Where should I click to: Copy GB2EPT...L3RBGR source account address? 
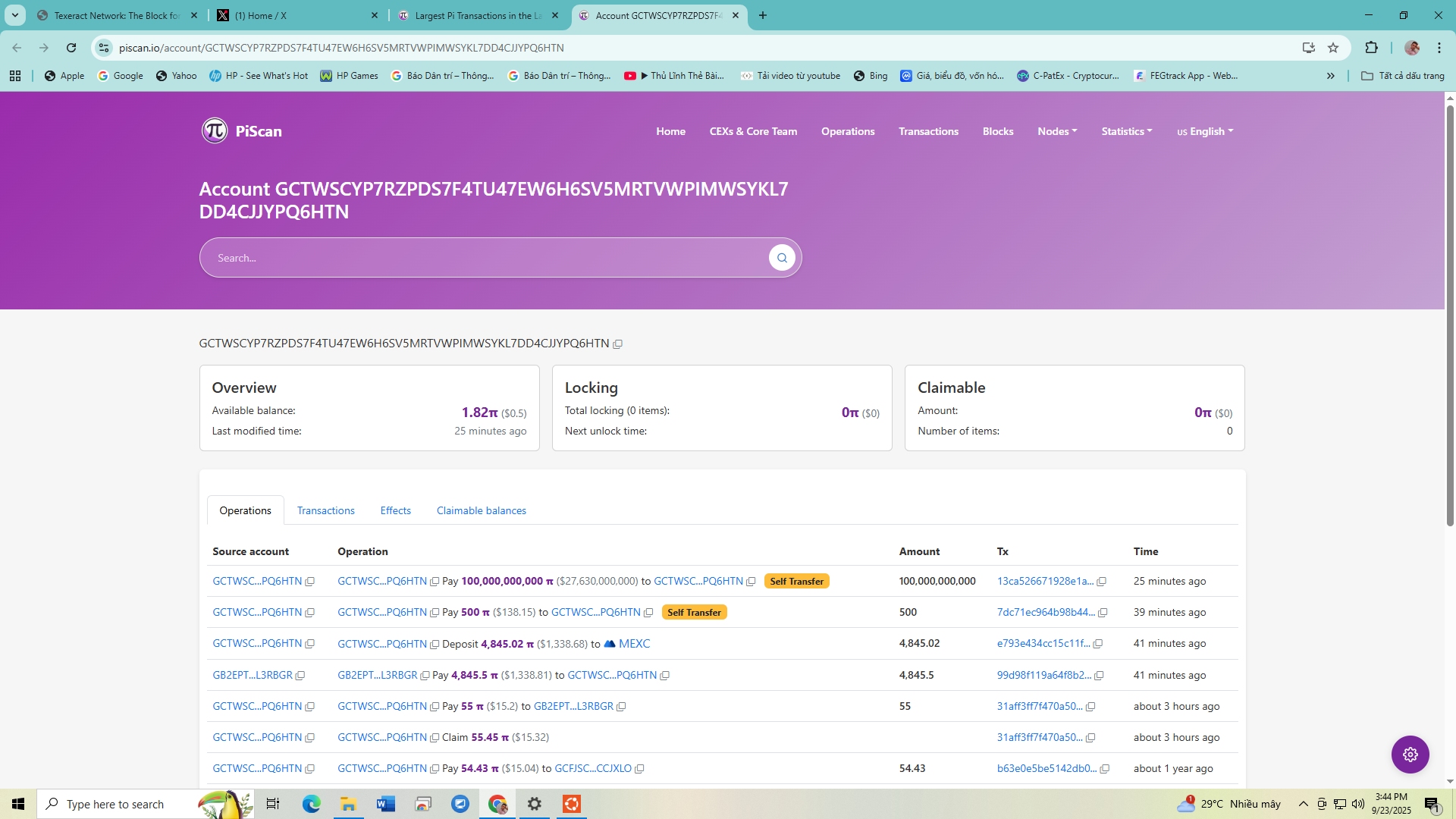point(300,676)
